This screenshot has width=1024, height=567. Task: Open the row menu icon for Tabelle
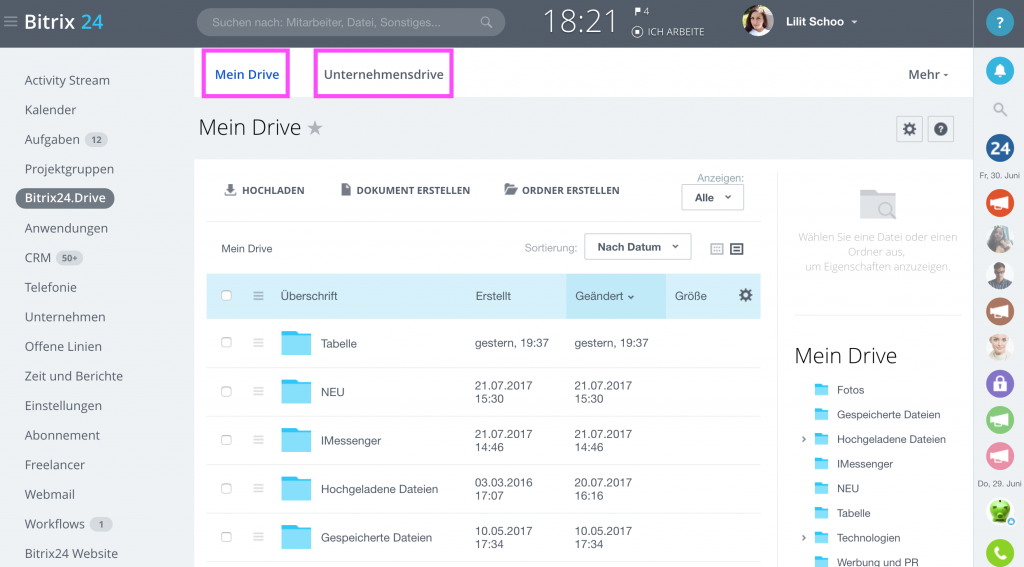pyautogui.click(x=259, y=343)
